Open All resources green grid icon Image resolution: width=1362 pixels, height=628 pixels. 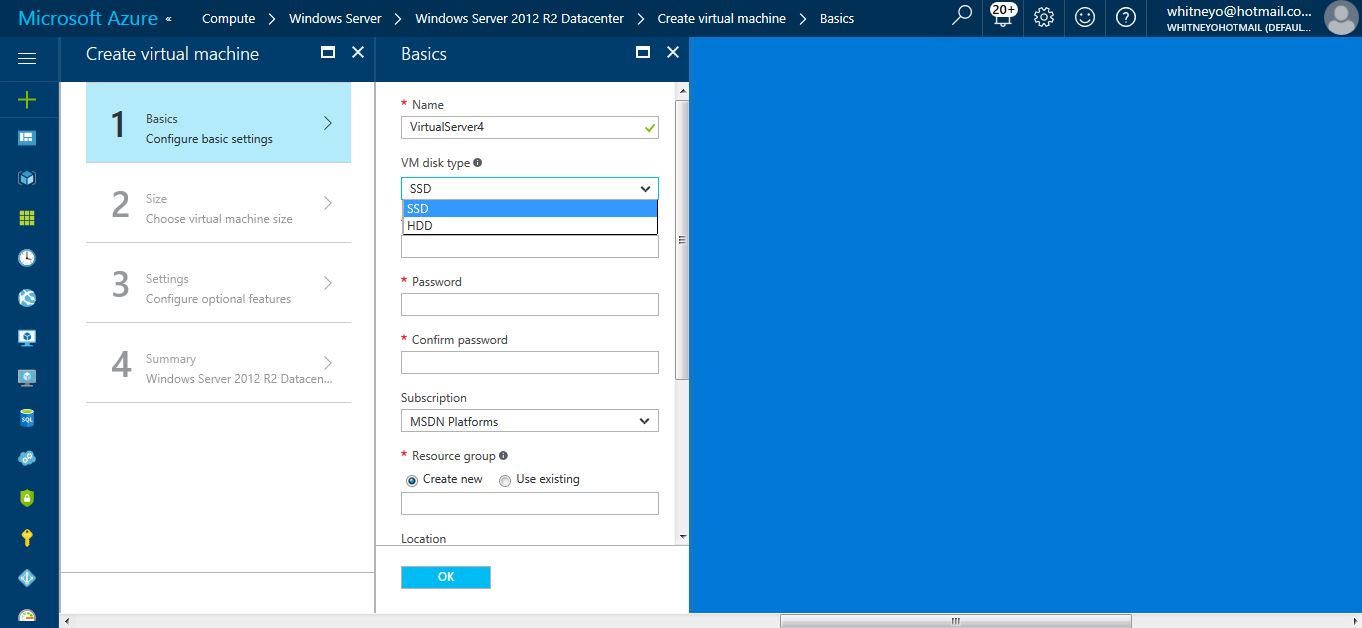pos(27,218)
